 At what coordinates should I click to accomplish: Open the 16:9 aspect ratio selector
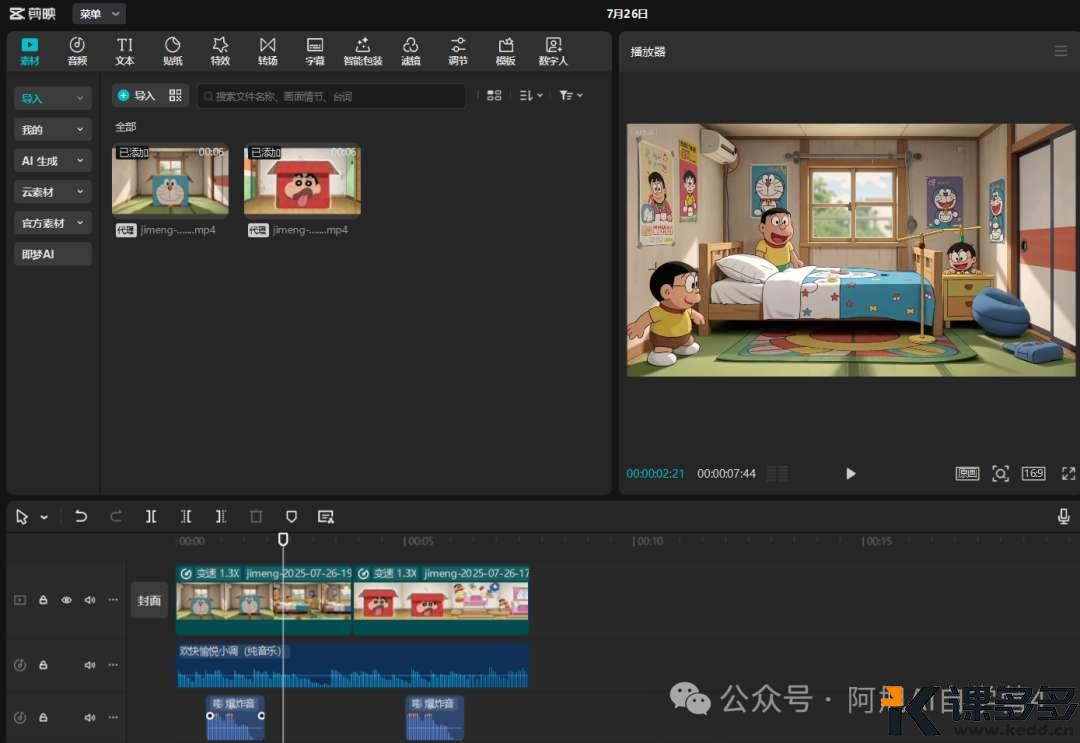1033,474
